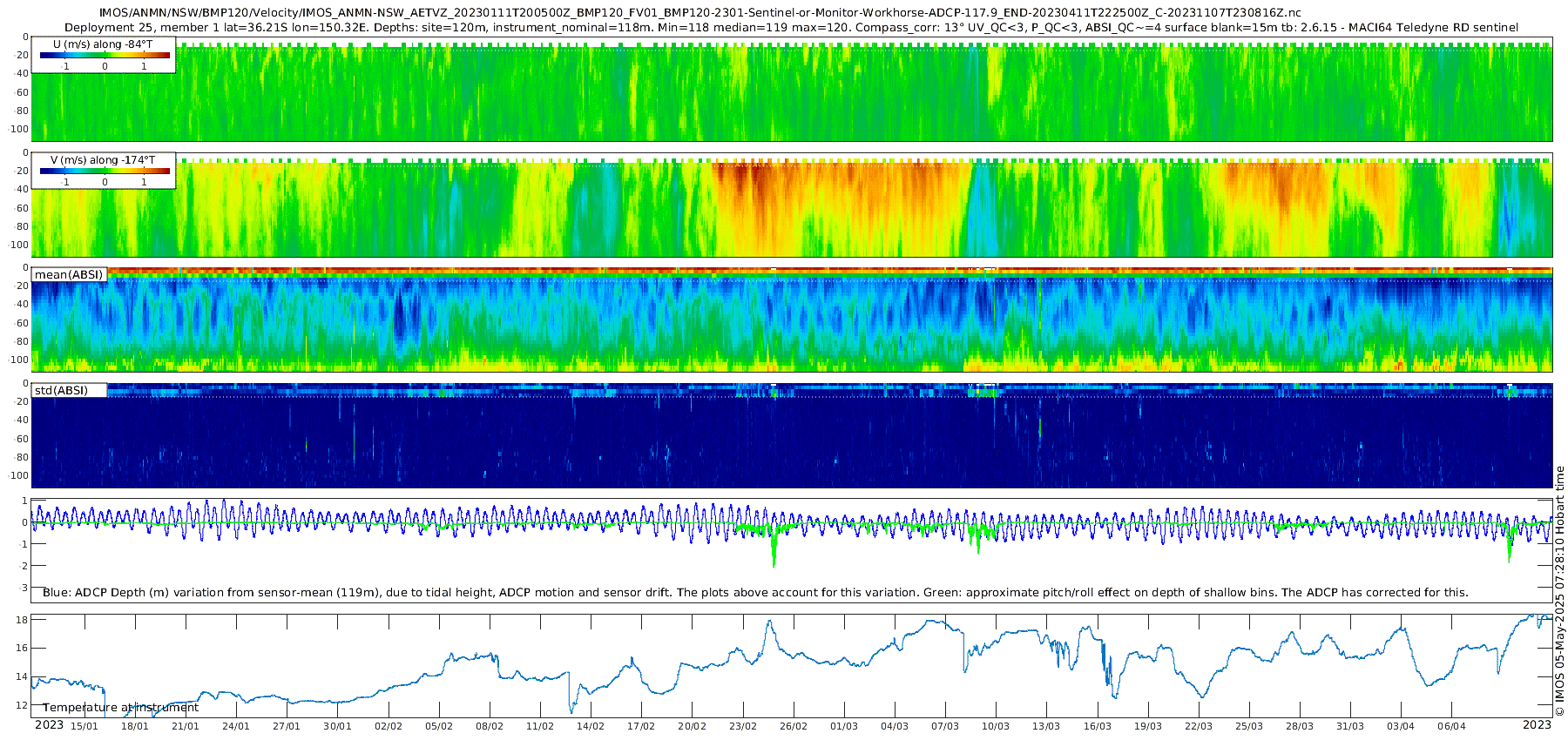Viewport: 1568px width, 740px height.
Task: Click the NetCDF file path title
Action: 700,13
